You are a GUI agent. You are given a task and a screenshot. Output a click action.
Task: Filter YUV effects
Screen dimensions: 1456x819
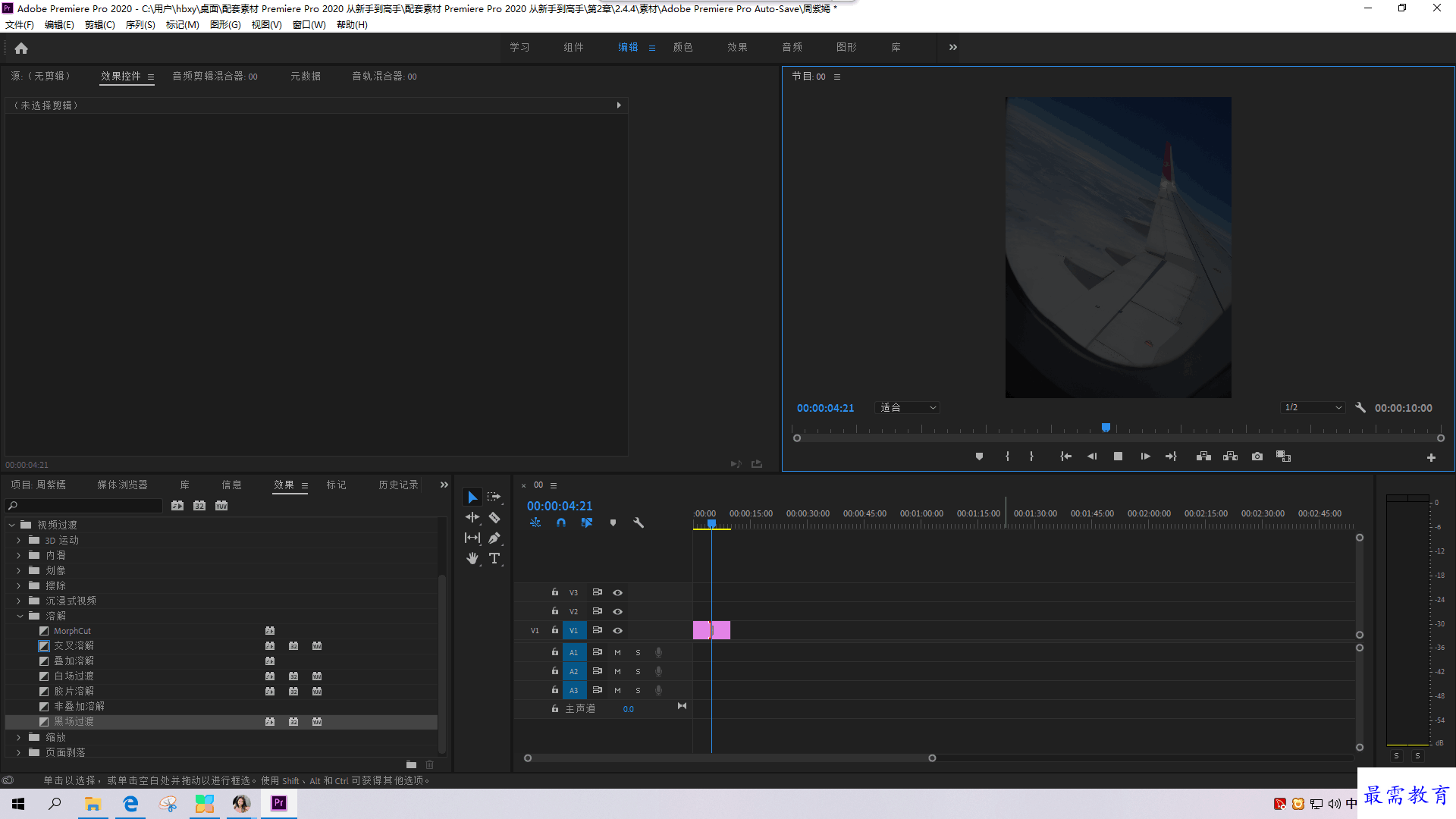pyautogui.click(x=221, y=506)
